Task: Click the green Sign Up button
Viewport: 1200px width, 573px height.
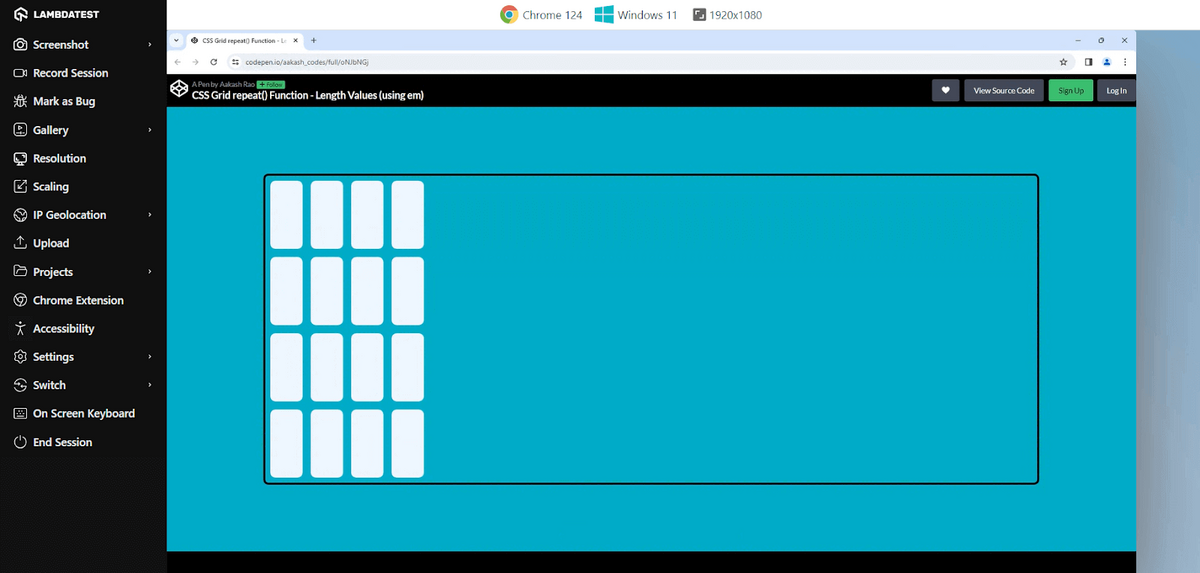Action: (x=1071, y=90)
